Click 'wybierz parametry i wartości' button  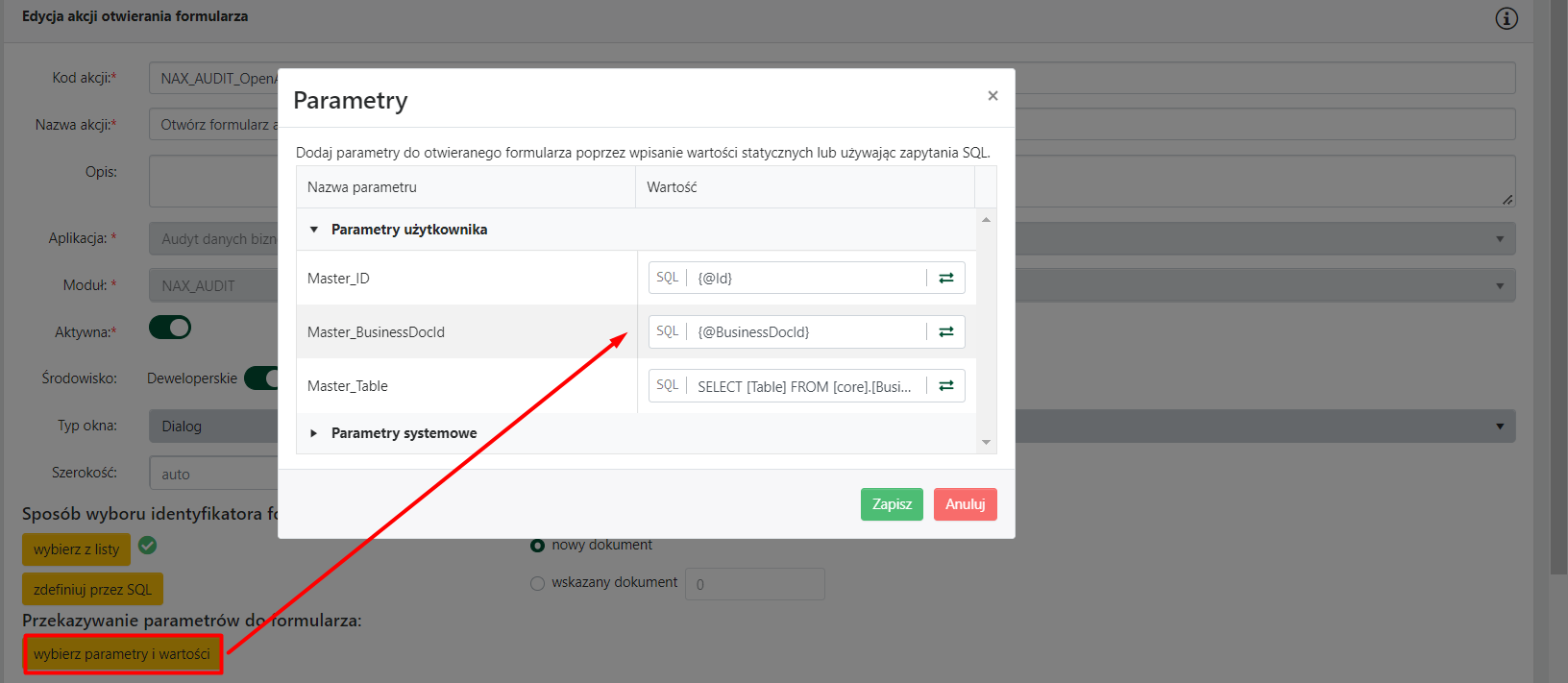point(122,654)
